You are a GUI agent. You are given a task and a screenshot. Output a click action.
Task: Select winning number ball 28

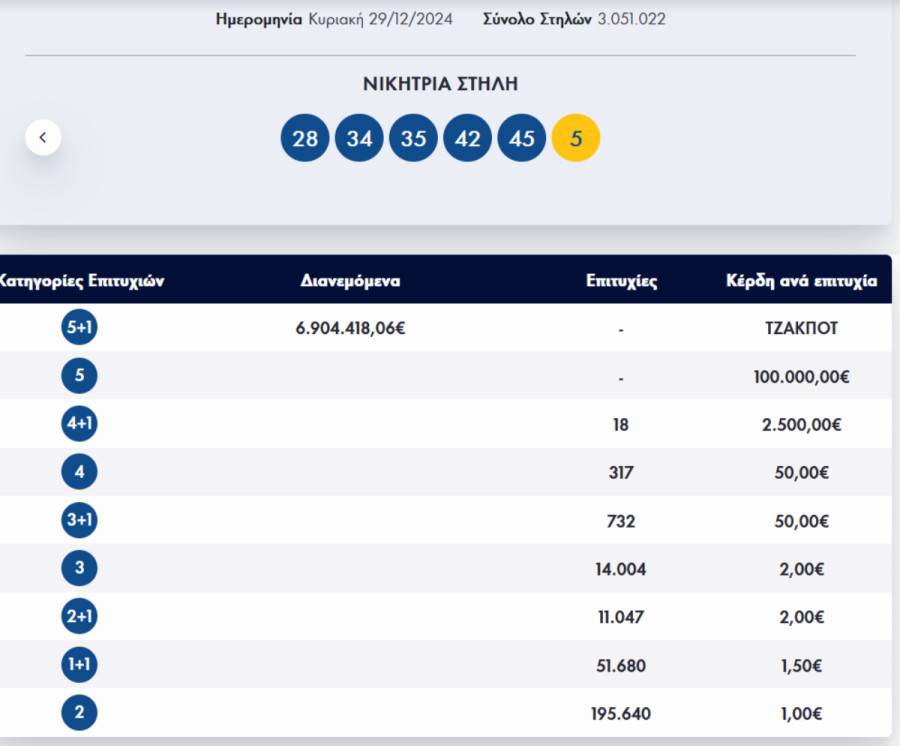click(x=305, y=138)
